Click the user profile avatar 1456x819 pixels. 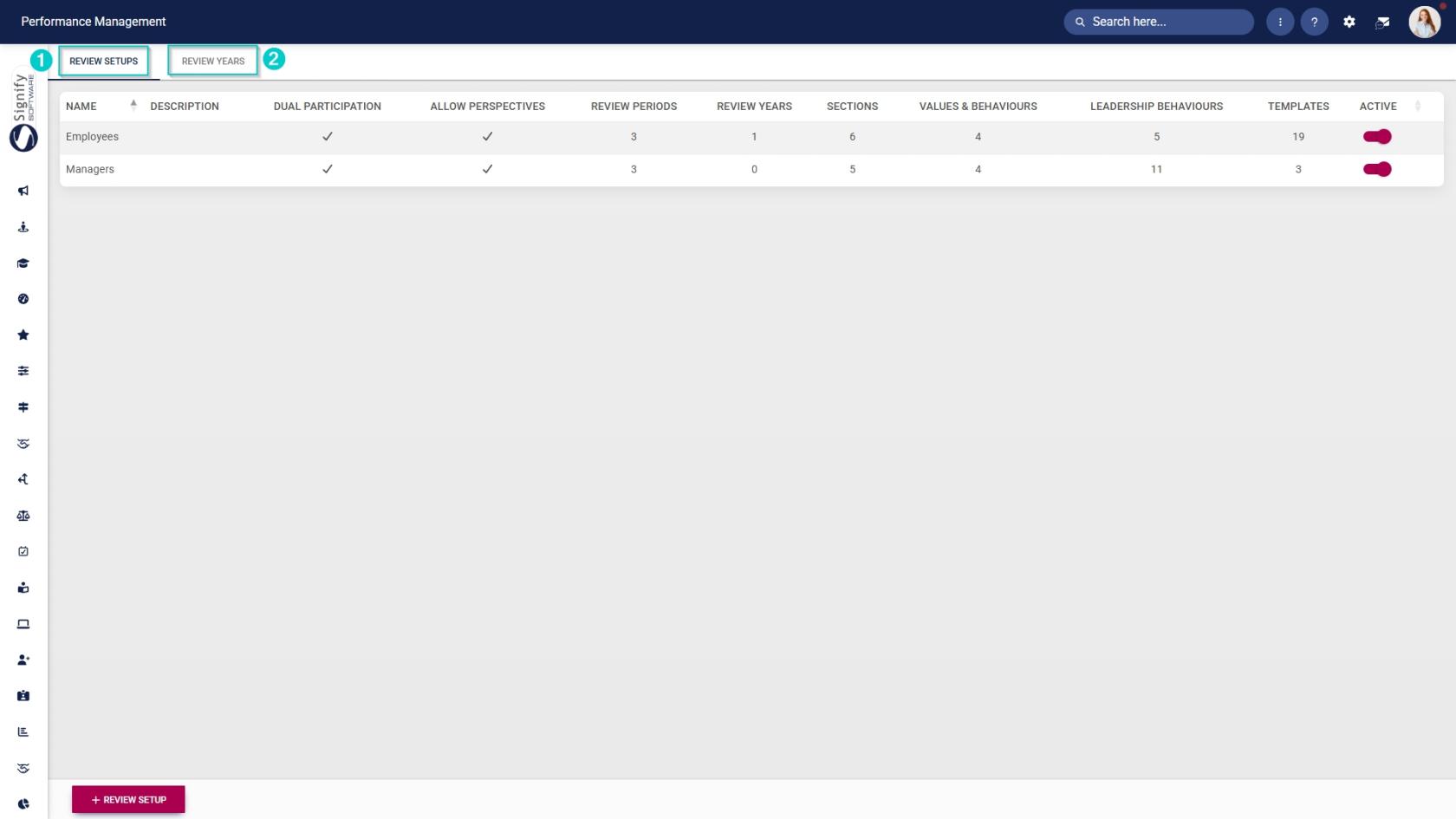point(1424,22)
